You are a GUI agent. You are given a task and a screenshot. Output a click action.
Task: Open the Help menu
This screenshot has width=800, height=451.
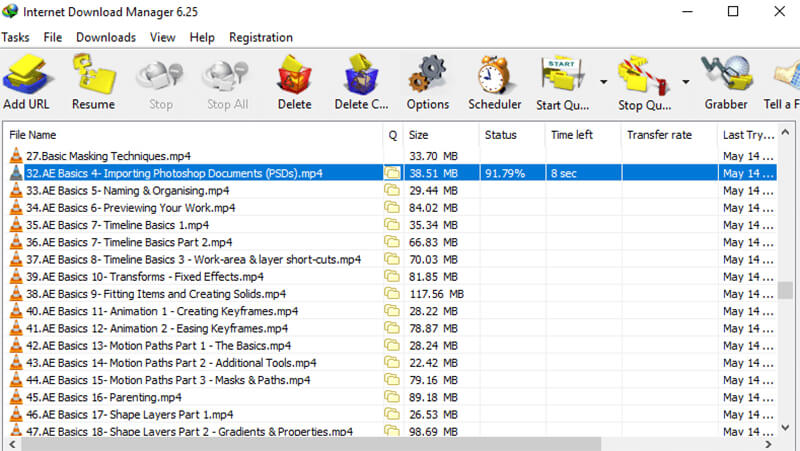[x=202, y=37]
